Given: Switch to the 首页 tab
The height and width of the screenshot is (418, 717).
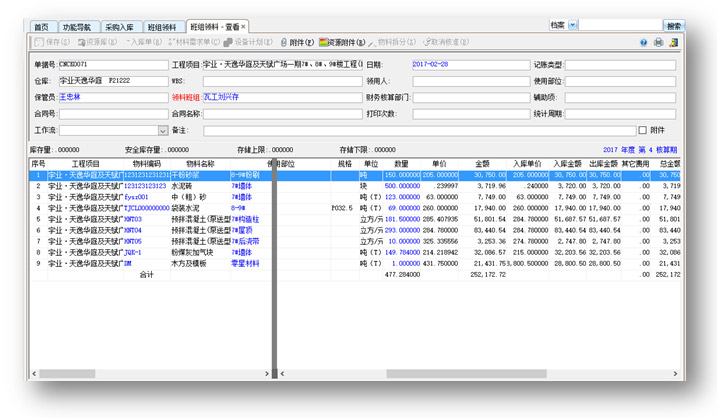Looking at the screenshot, I should coord(42,27).
